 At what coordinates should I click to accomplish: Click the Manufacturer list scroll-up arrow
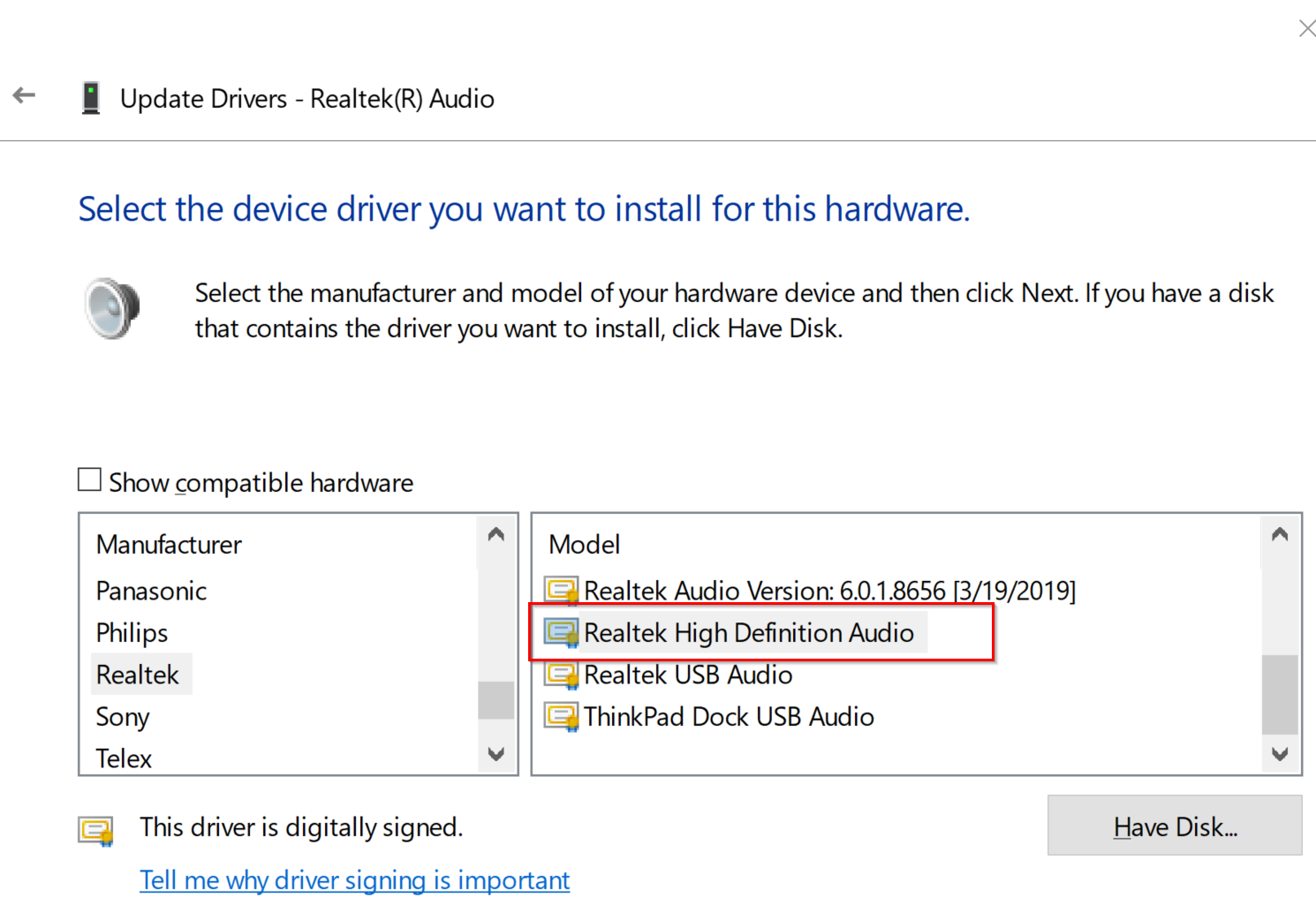495,534
